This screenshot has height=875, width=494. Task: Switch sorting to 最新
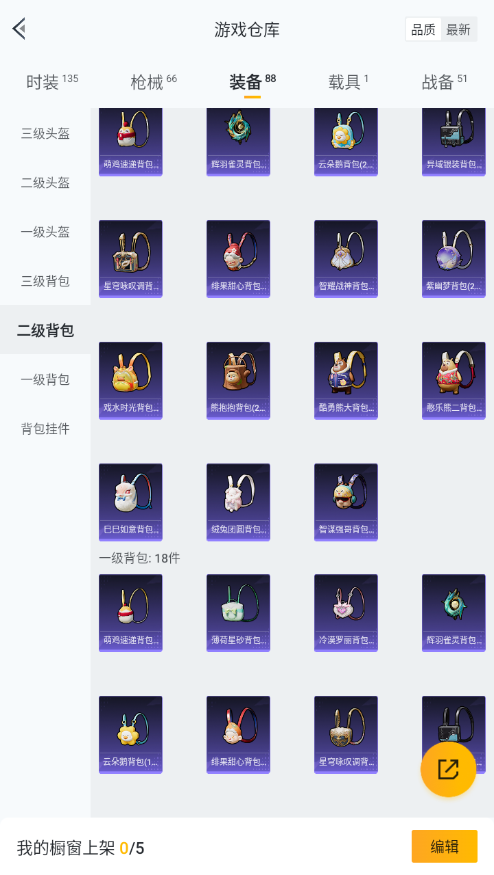(458, 30)
